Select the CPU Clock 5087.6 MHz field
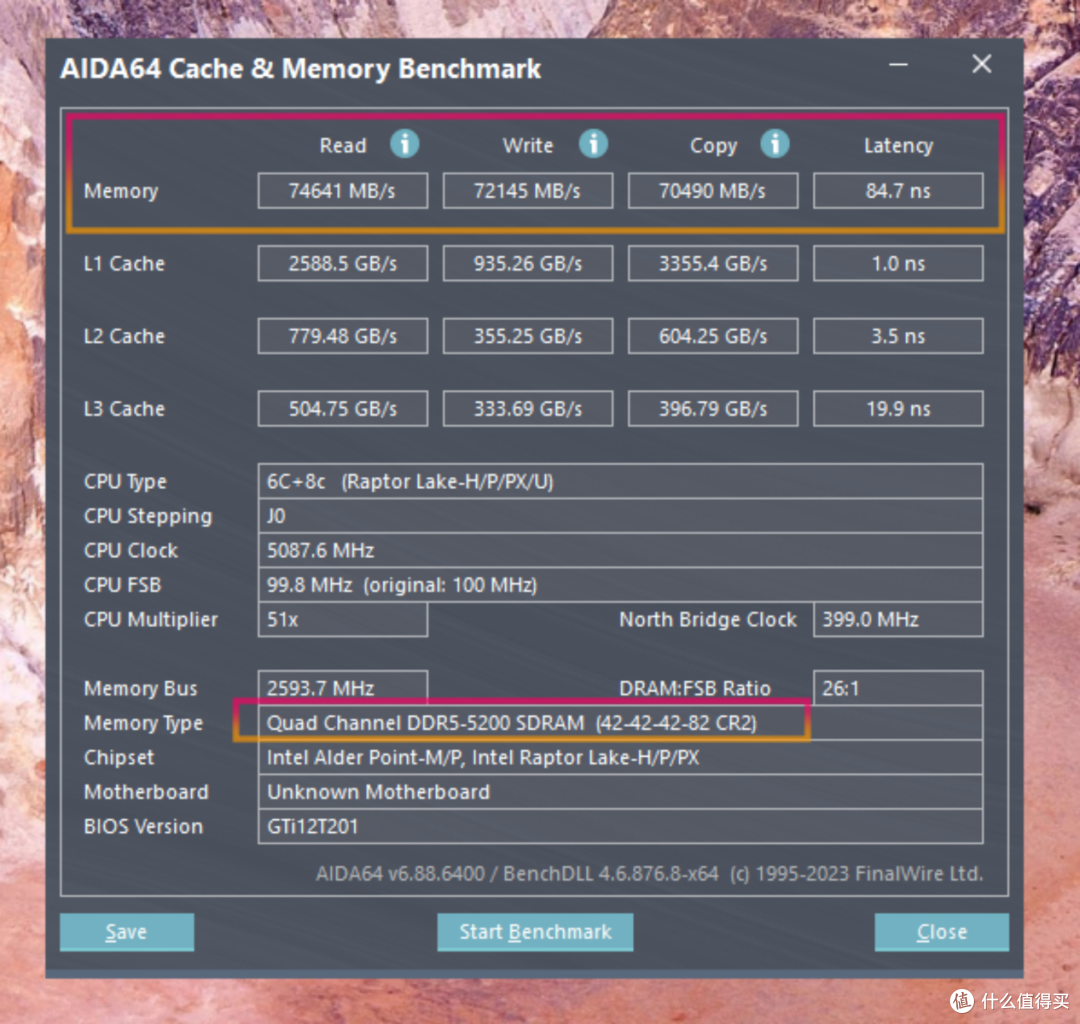 (x=620, y=550)
